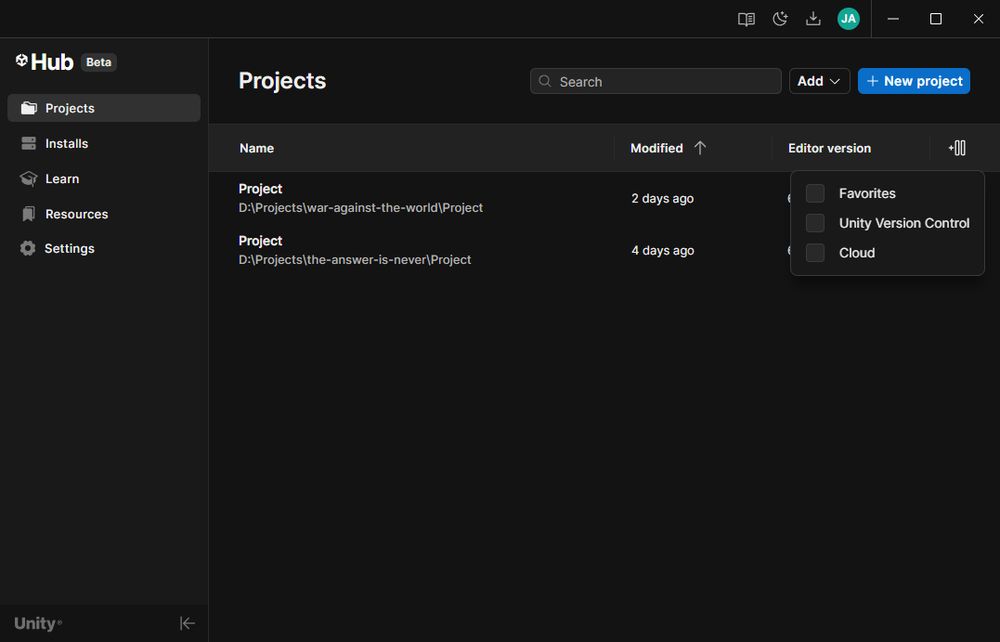This screenshot has height=642, width=1000.
Task: Open the Resources section
Action: (x=104, y=214)
